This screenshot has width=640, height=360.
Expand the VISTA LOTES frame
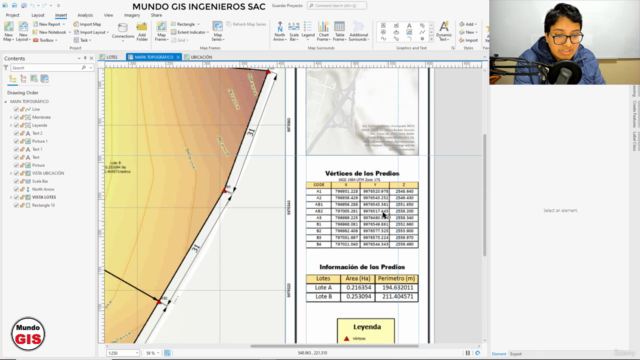[11, 197]
